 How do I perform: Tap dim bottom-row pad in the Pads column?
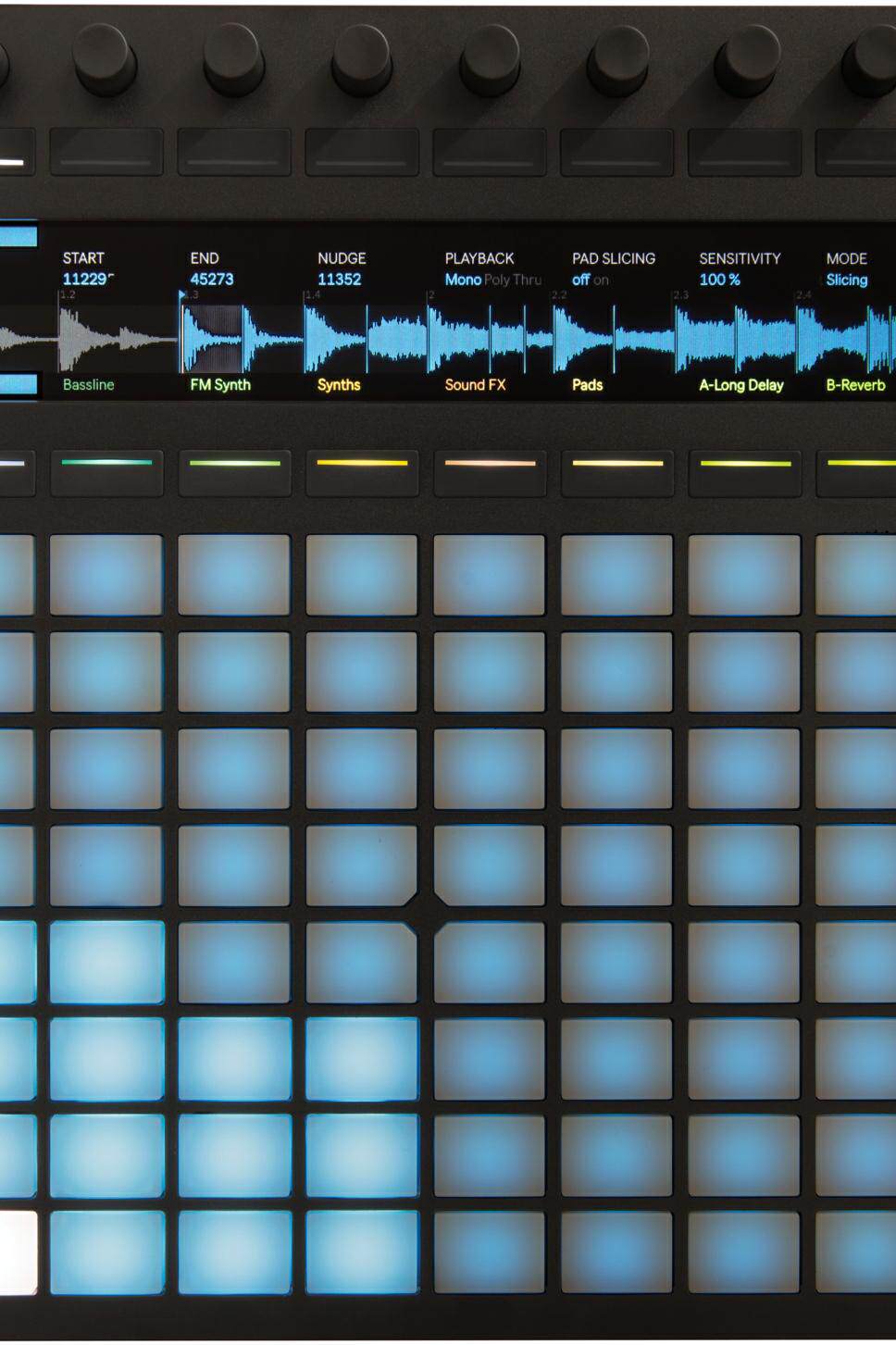pyautogui.click(x=617, y=1252)
